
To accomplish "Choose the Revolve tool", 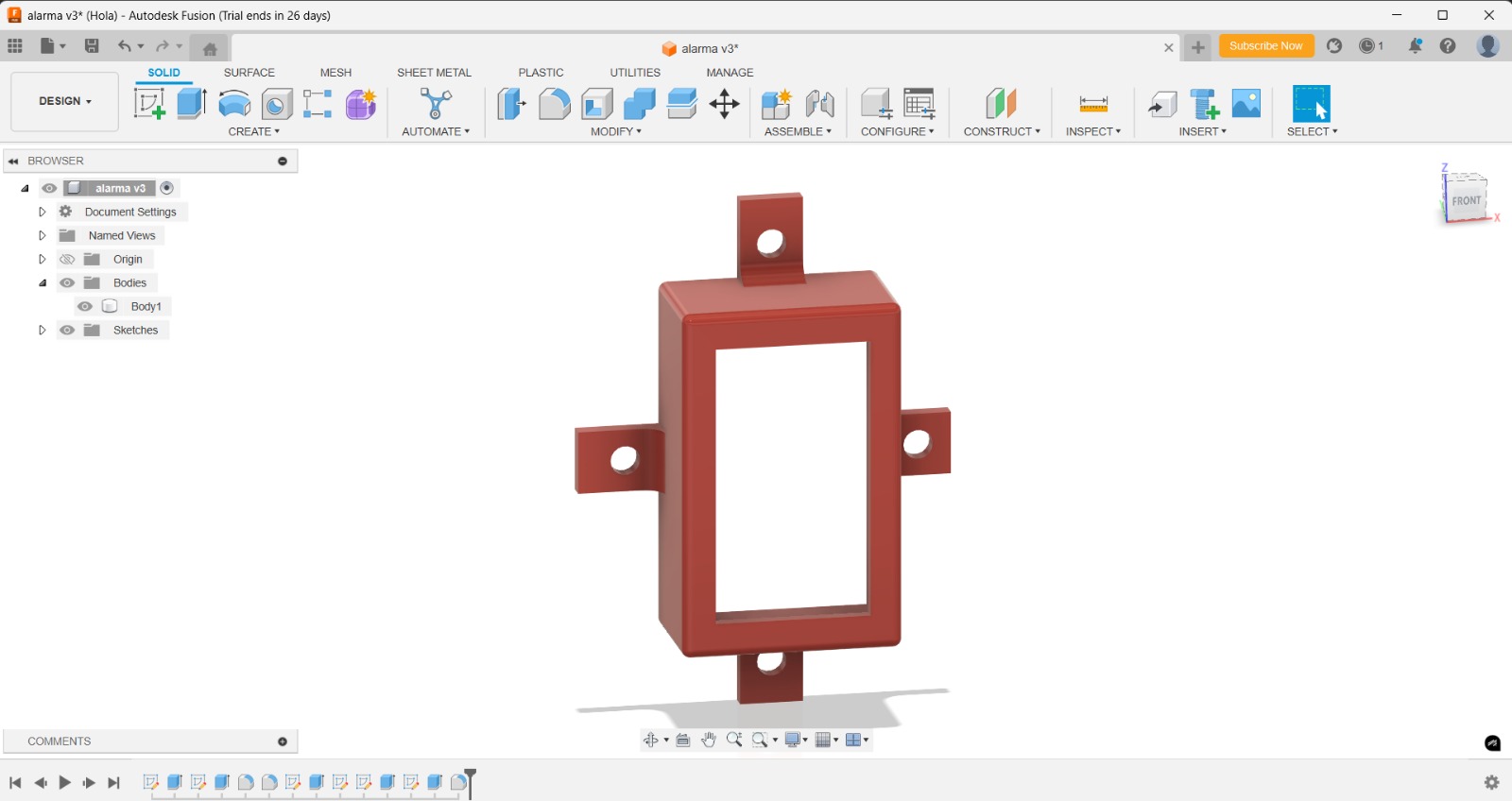I will [234, 104].
